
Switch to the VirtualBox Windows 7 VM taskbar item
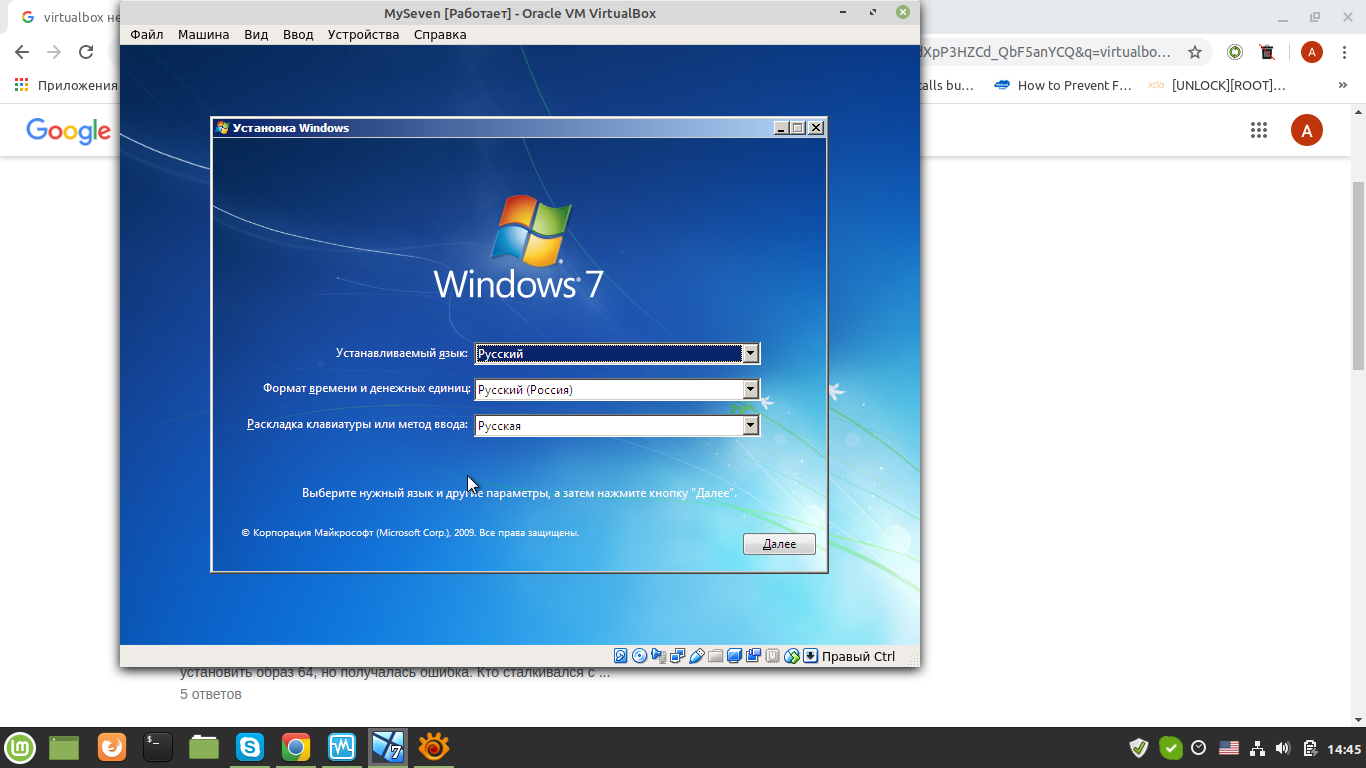[x=388, y=747]
